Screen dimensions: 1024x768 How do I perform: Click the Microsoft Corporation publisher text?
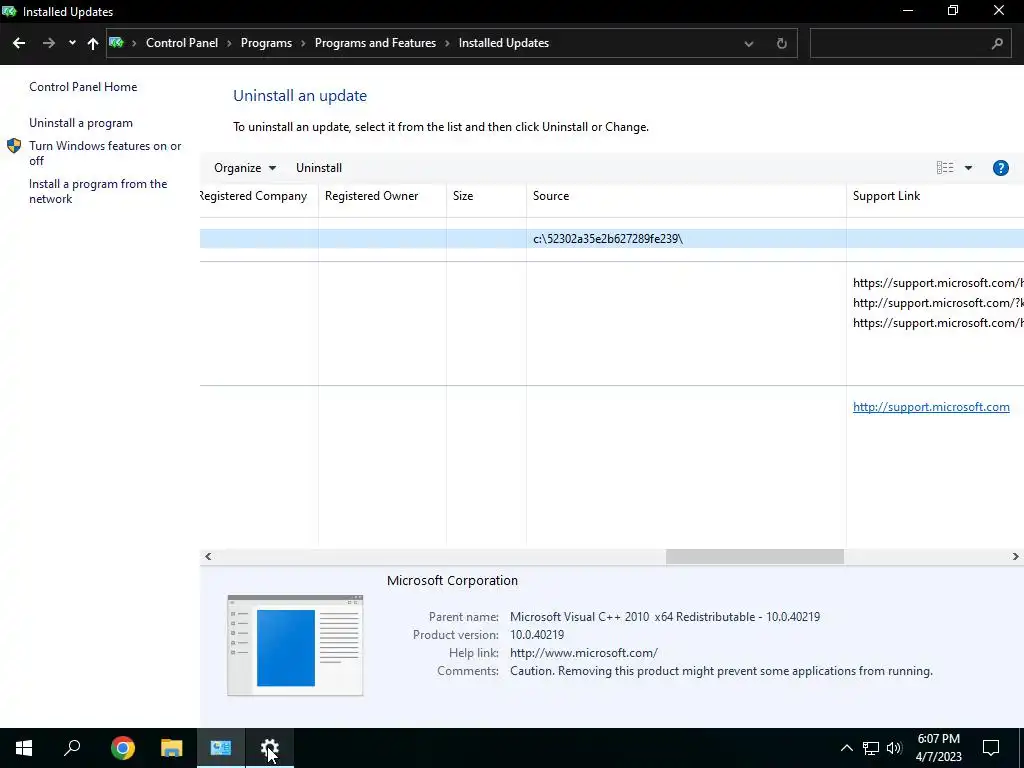click(x=452, y=581)
